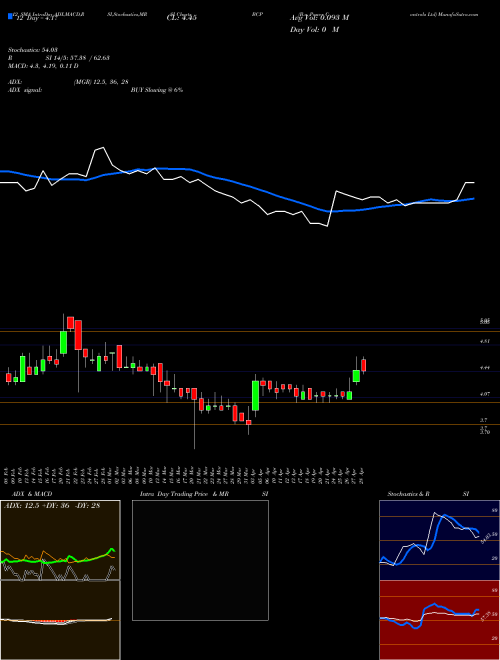Image resolution: width=500 pixels, height=660 pixels.
Task: Click the 'MACD: 4.3, 4.19, 0.11 D' line
Action: click(43, 66)
